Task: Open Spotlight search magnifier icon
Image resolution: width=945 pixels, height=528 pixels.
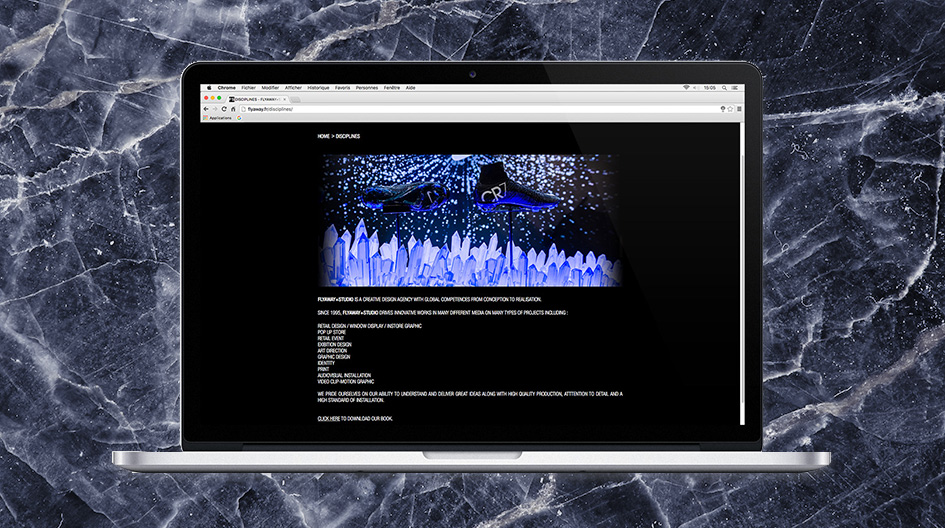Action: coord(724,88)
